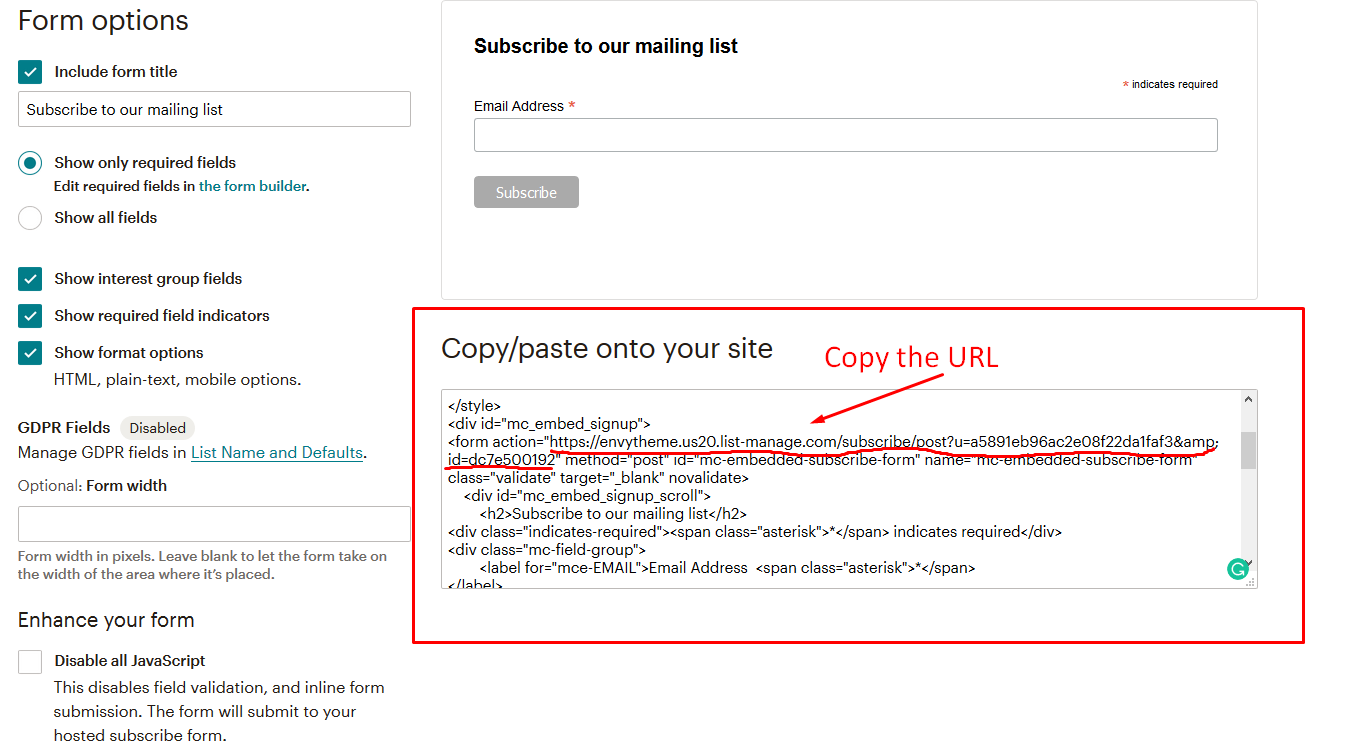Disable Show required field indicators option

click(x=30, y=316)
